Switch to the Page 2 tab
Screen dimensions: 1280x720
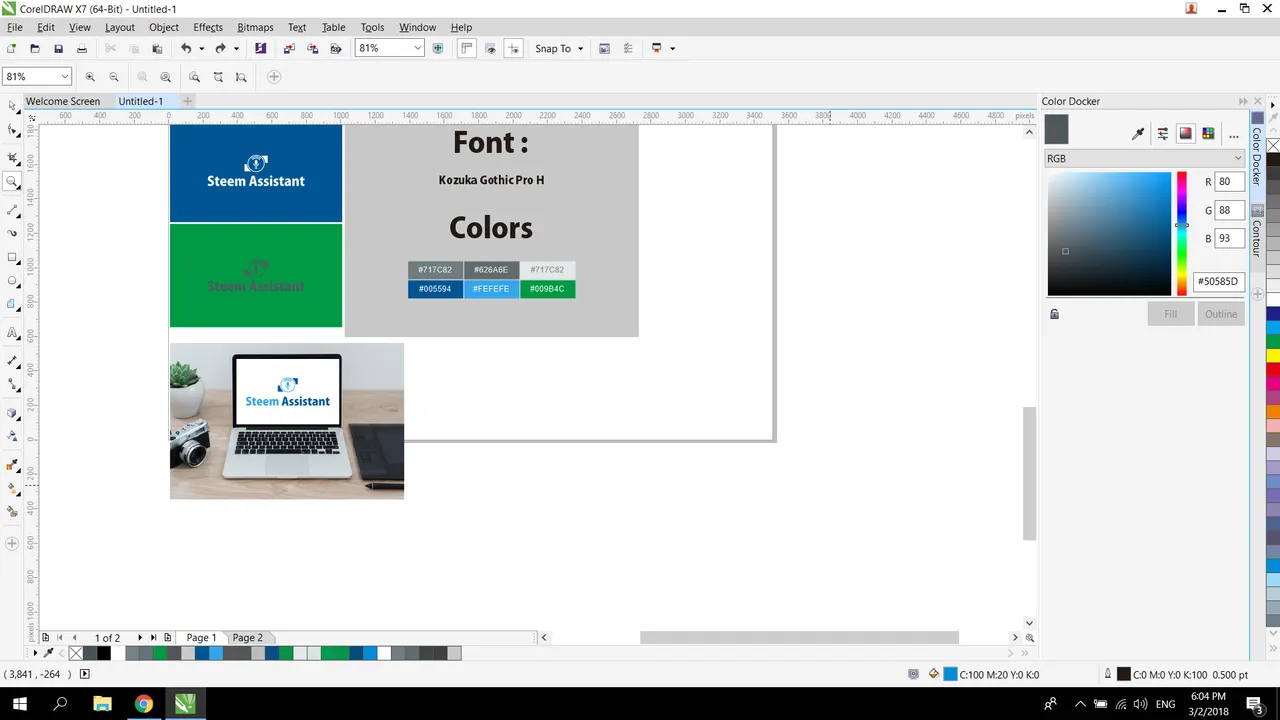click(x=248, y=638)
